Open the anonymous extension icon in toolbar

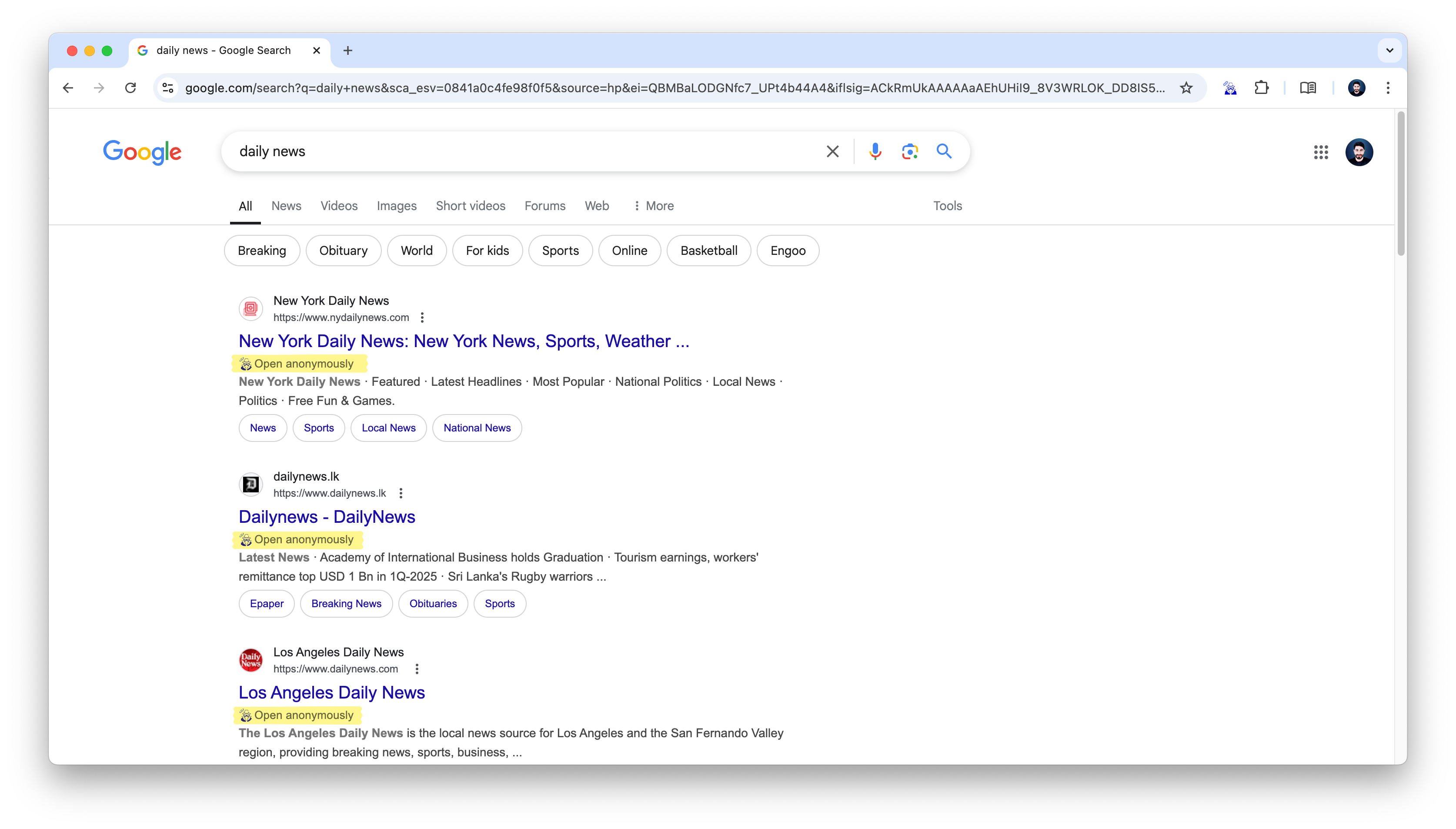[x=1230, y=88]
